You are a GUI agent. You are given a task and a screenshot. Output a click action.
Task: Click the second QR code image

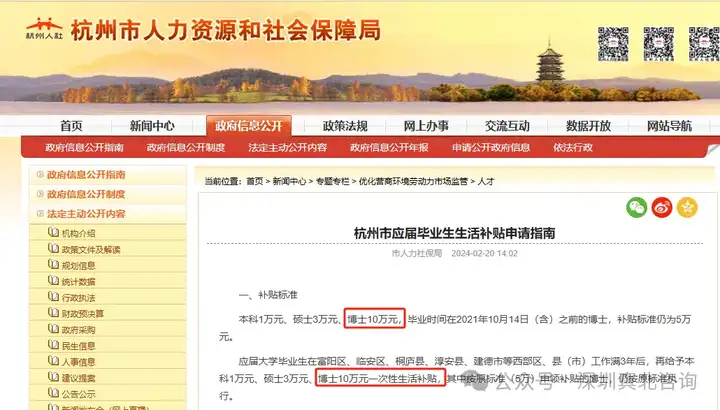tap(658, 44)
